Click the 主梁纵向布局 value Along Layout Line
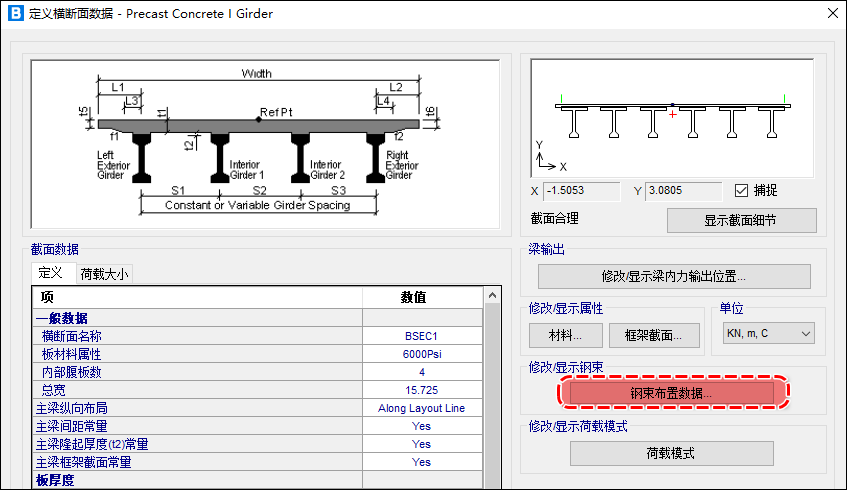This screenshot has height=490, width=847. (x=421, y=408)
